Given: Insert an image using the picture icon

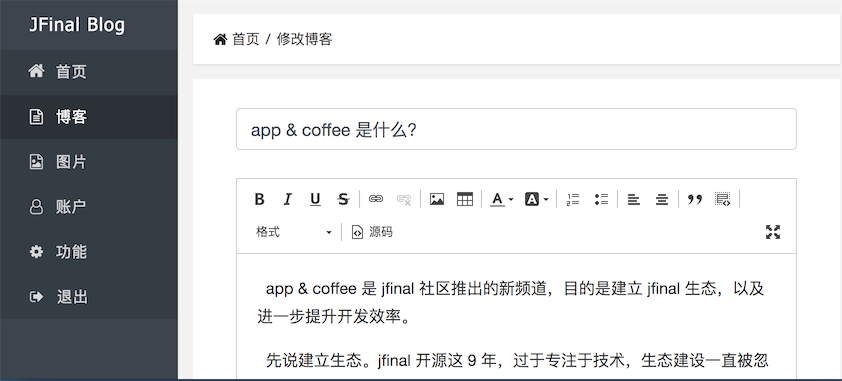Looking at the screenshot, I should [437, 200].
